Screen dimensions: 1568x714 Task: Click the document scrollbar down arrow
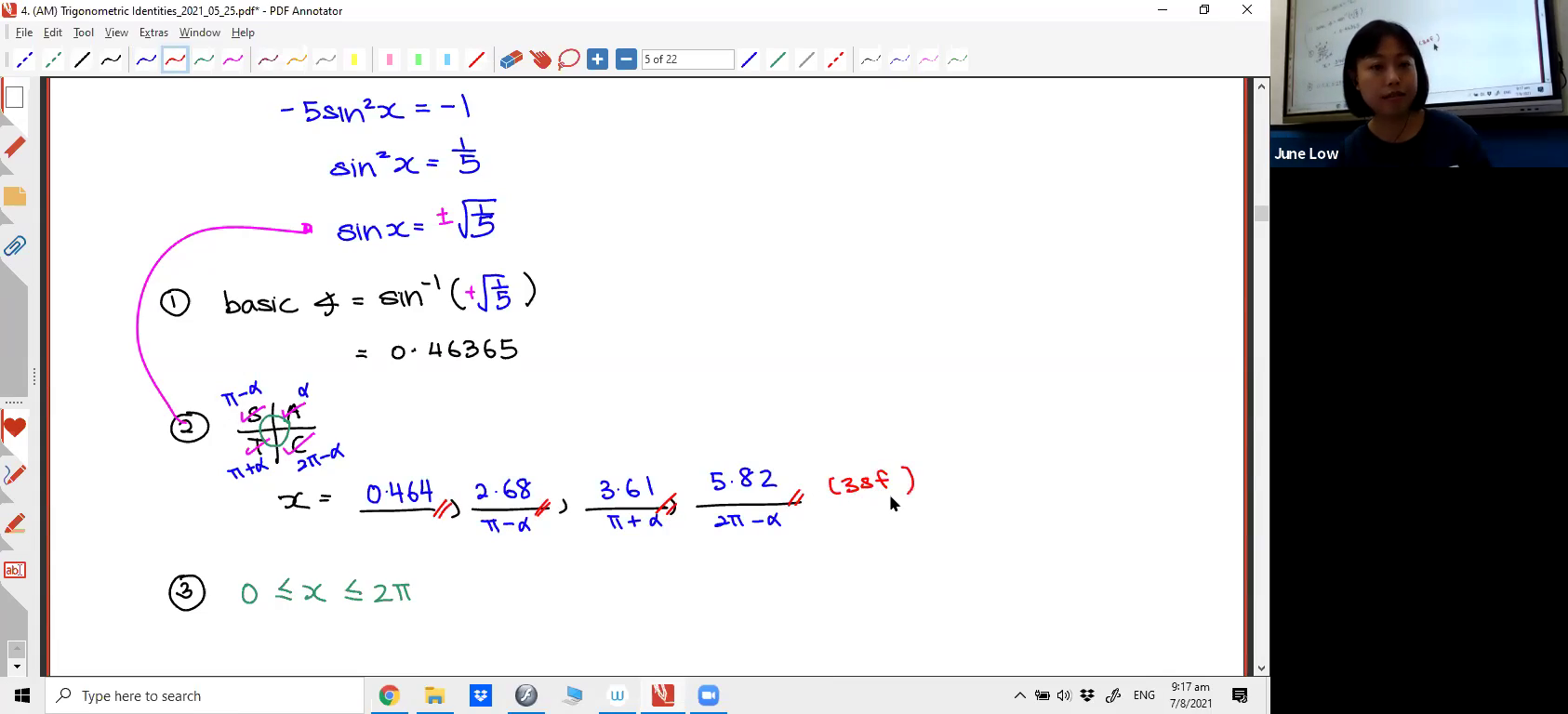(1261, 668)
